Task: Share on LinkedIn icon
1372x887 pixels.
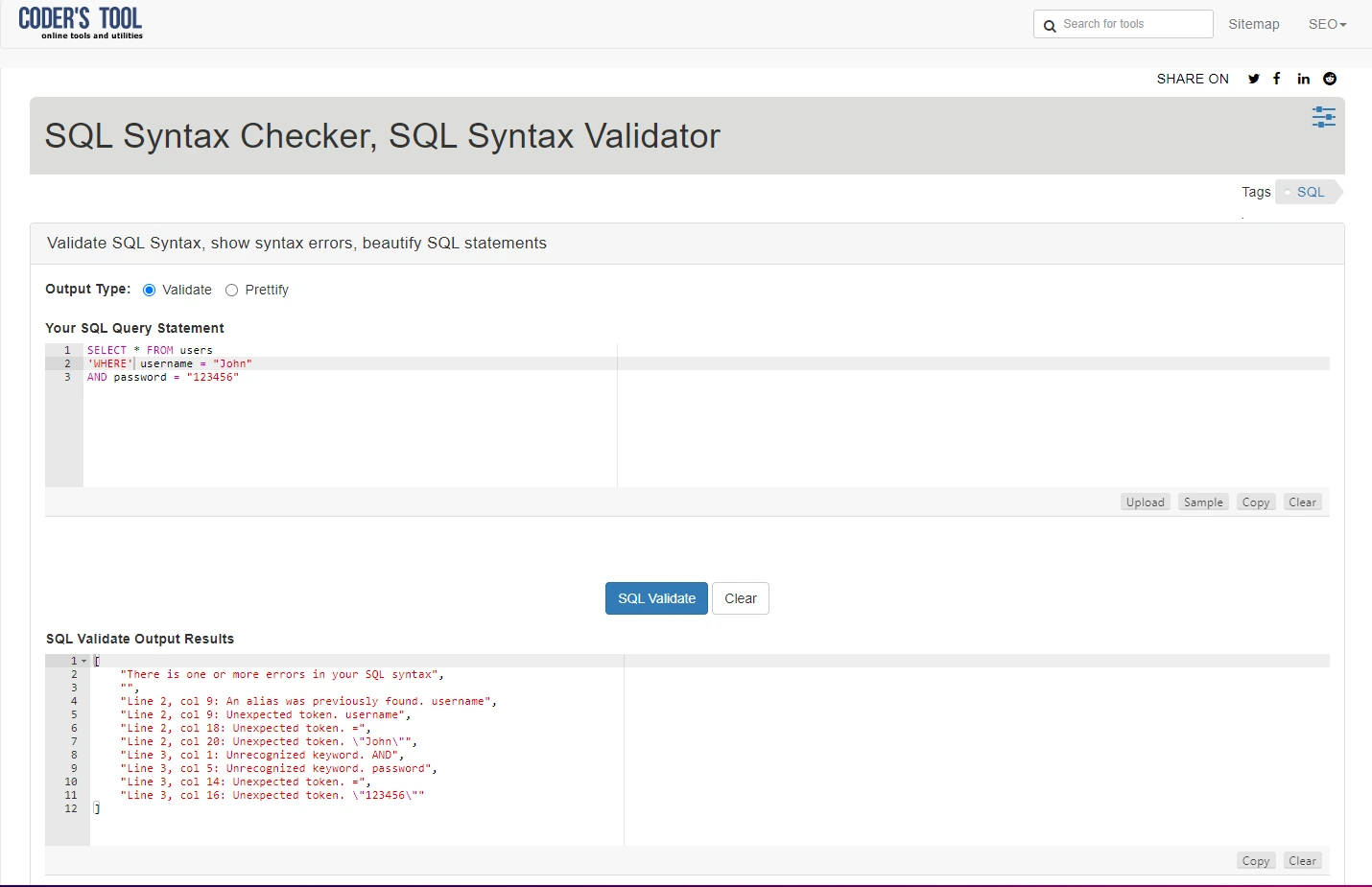Action: click(x=1304, y=79)
